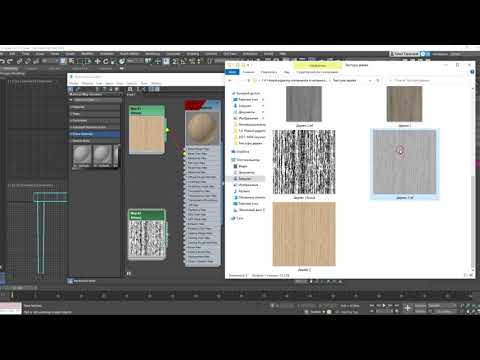Toggle Angle Snap in main toolbar
480x360 pixels.
(183, 61)
